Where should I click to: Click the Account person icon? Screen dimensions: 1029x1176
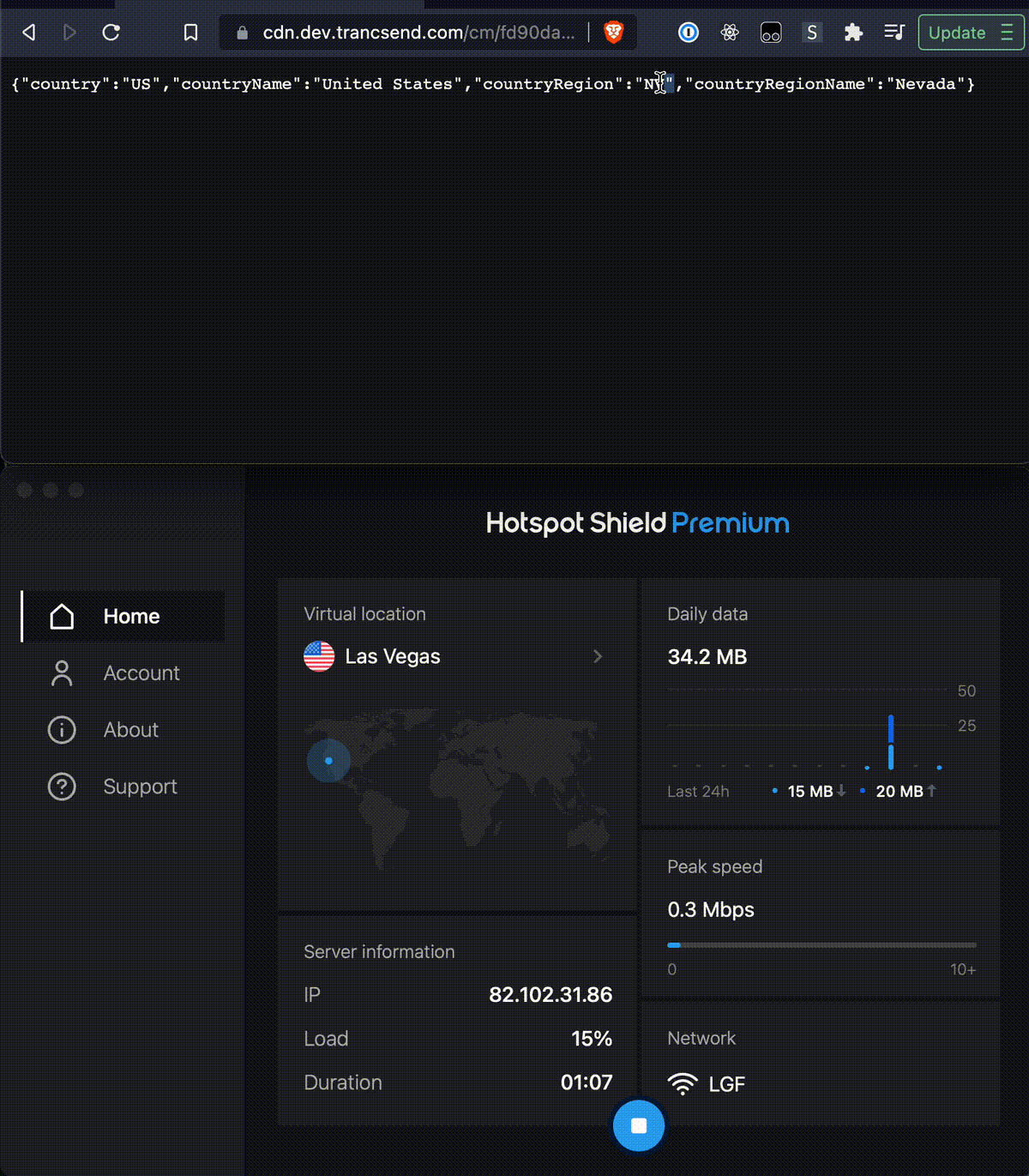point(62,673)
